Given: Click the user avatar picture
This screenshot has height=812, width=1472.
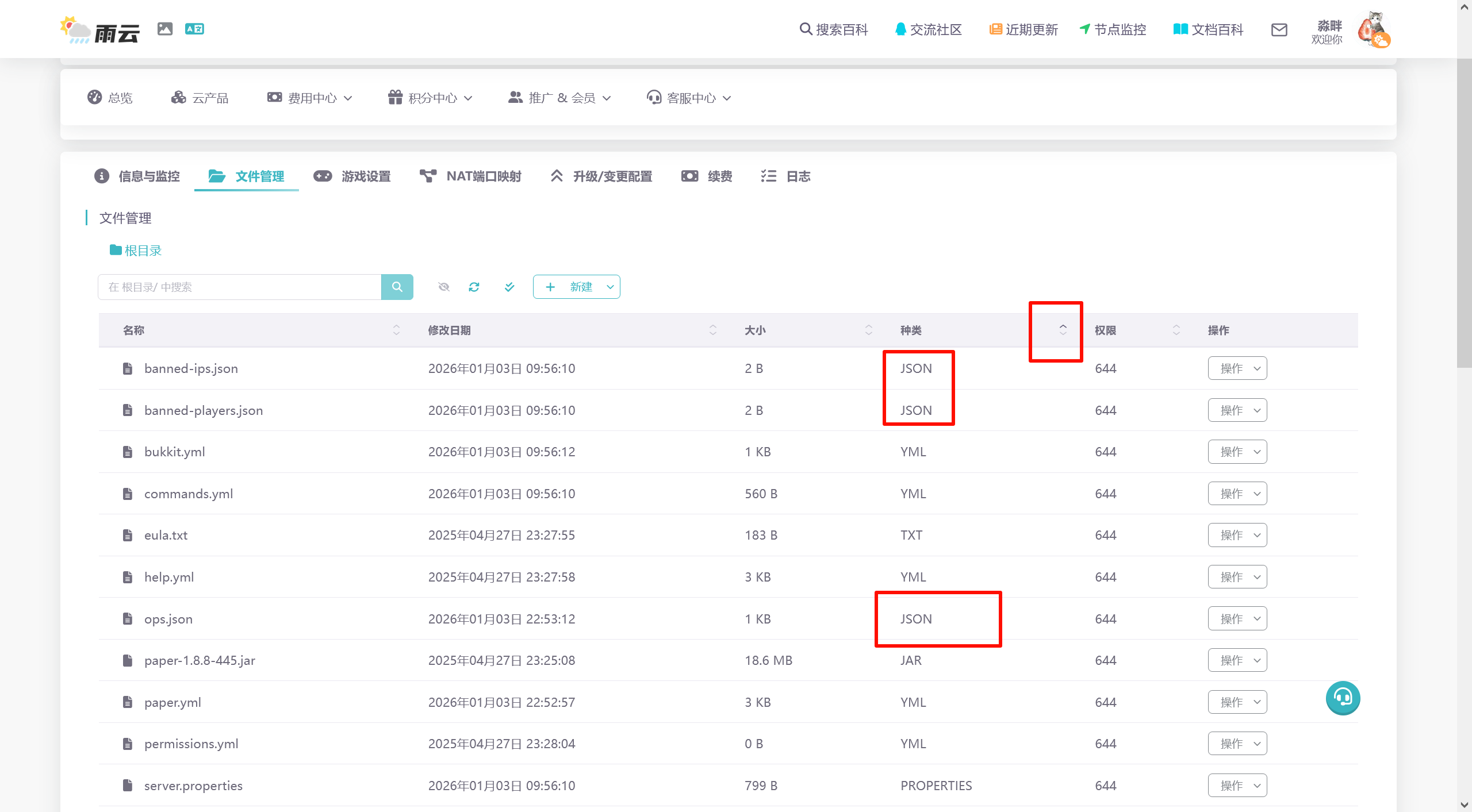Looking at the screenshot, I should pyautogui.click(x=1373, y=30).
